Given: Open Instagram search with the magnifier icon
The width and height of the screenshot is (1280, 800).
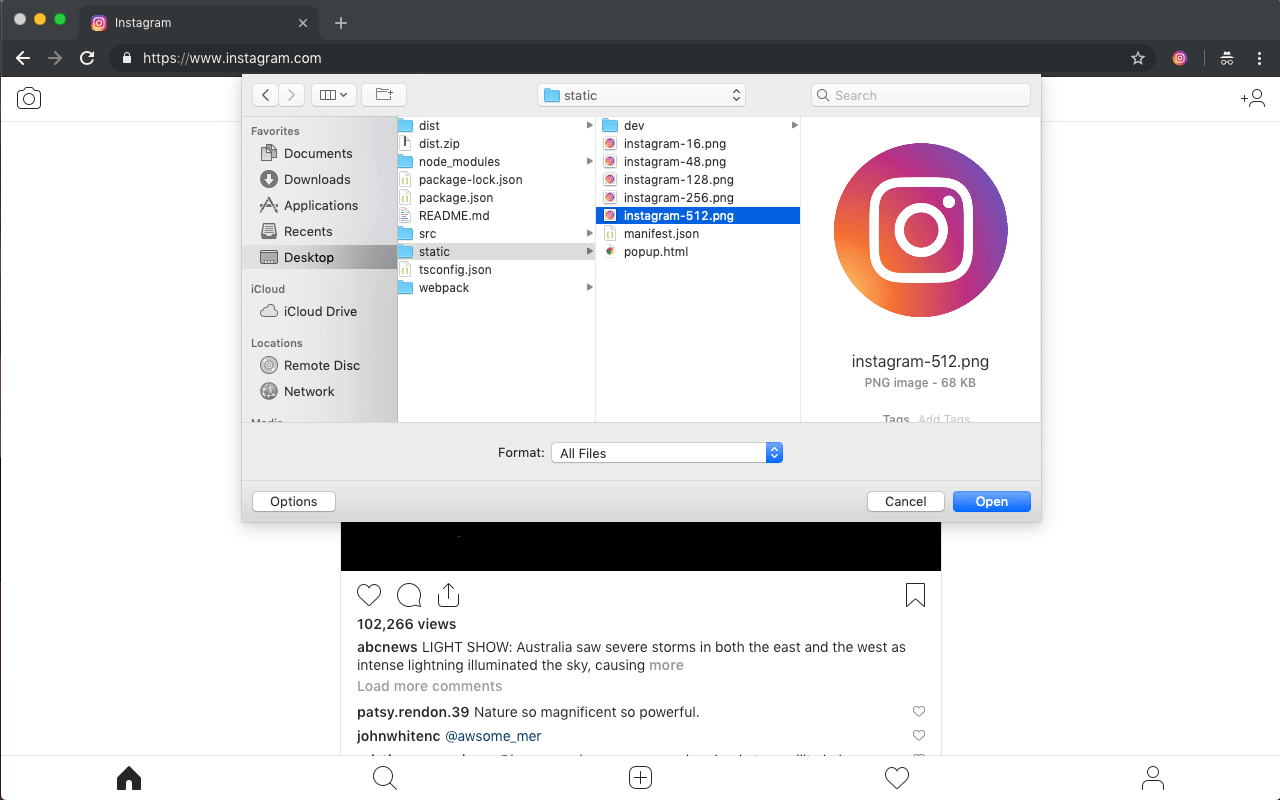Looking at the screenshot, I should tap(384, 777).
